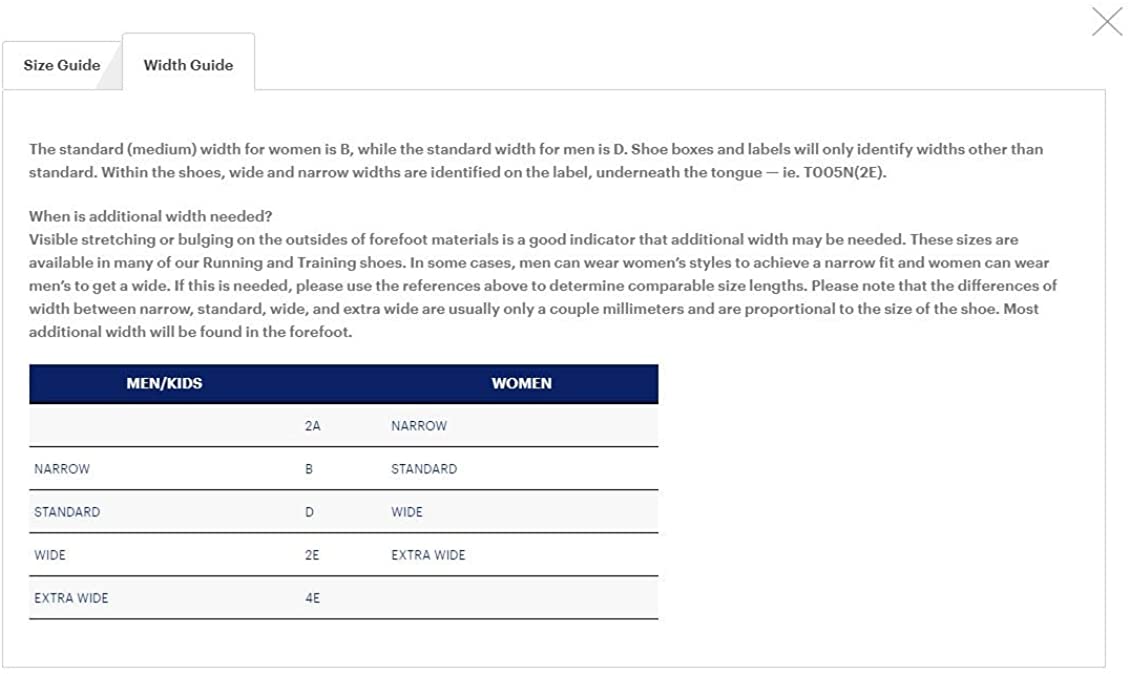Click WIDE in the women's column
Viewport: 1130px width, 674px height.
tap(407, 512)
